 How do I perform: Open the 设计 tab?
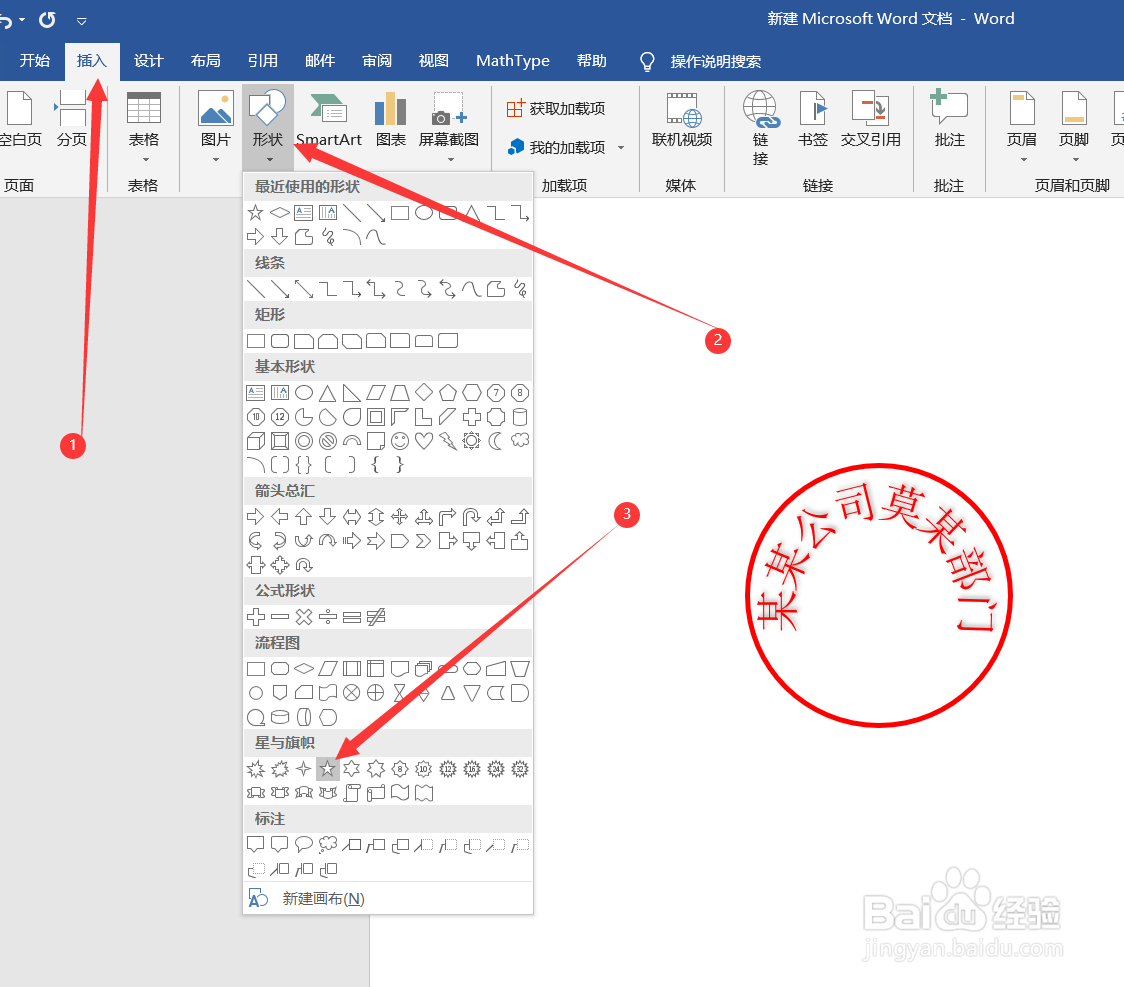148,61
